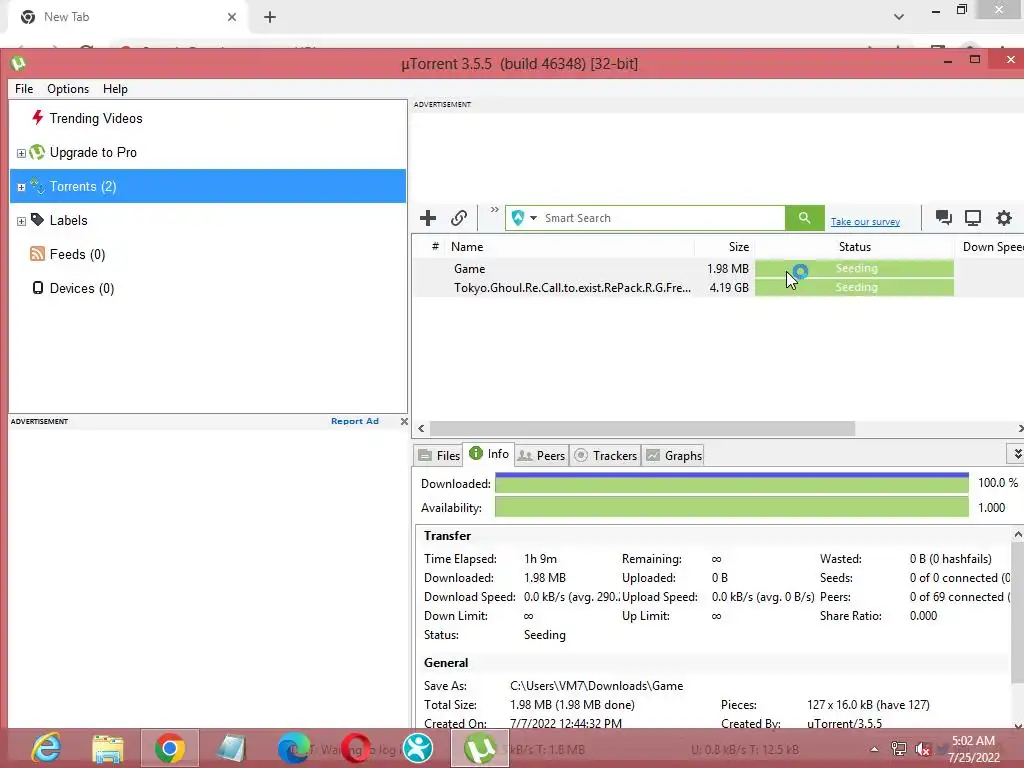Click the remote monitor icon in toolbar

[973, 217]
